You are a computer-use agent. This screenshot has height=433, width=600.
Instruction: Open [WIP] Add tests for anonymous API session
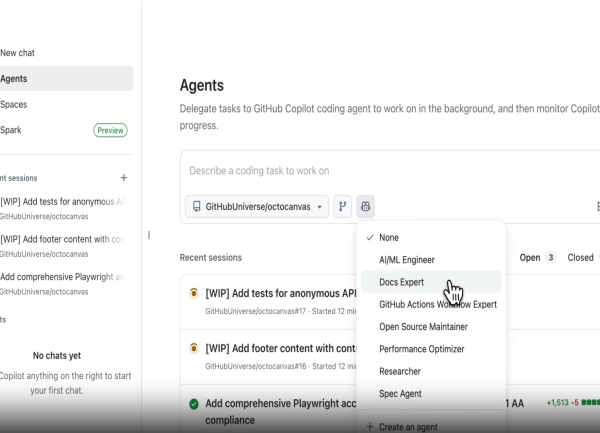tap(281, 293)
